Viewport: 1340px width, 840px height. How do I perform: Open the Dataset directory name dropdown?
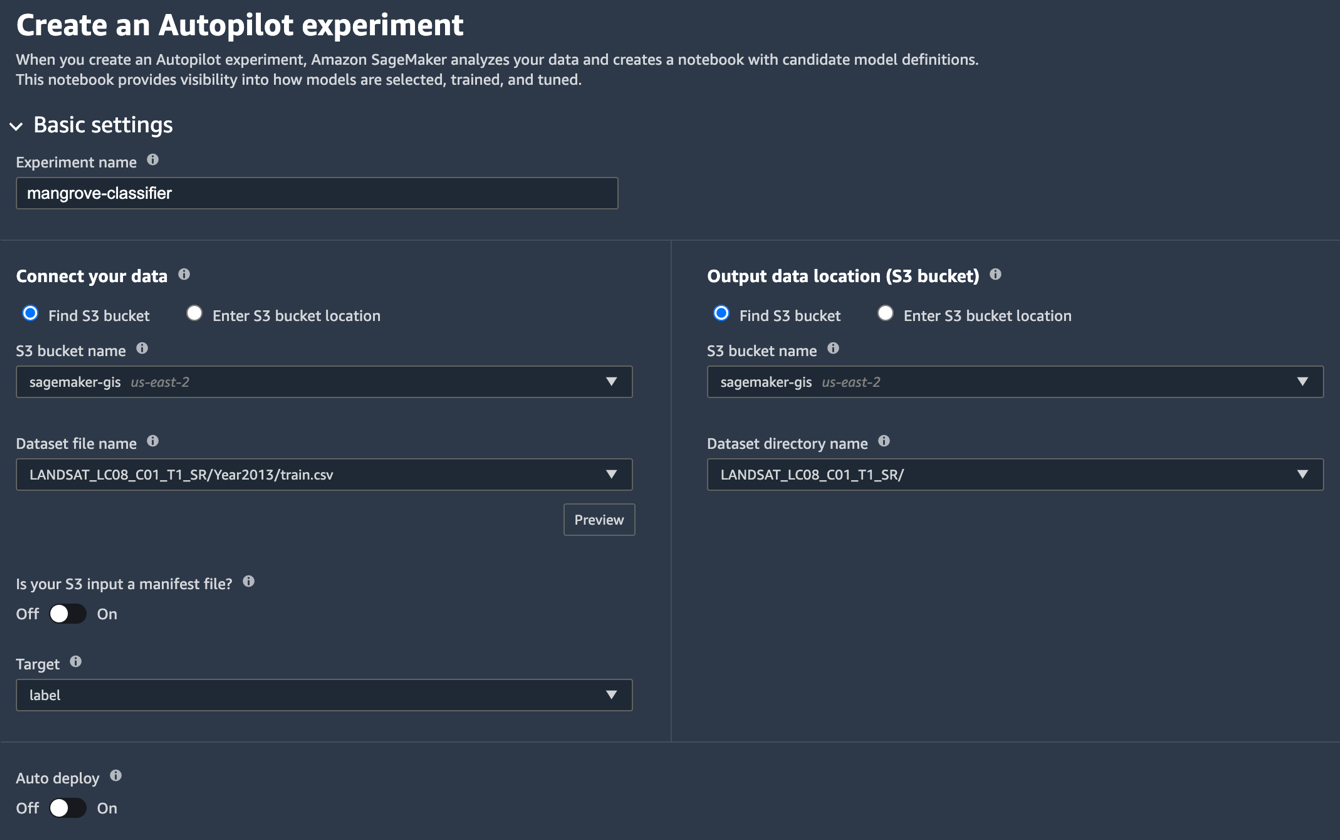[1015, 475]
